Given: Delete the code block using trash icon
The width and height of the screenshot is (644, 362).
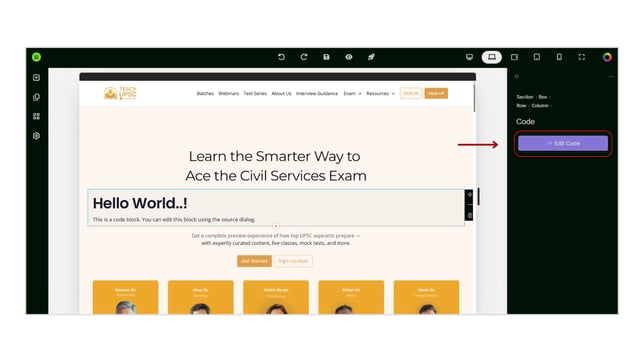Looking at the screenshot, I should click(469, 215).
